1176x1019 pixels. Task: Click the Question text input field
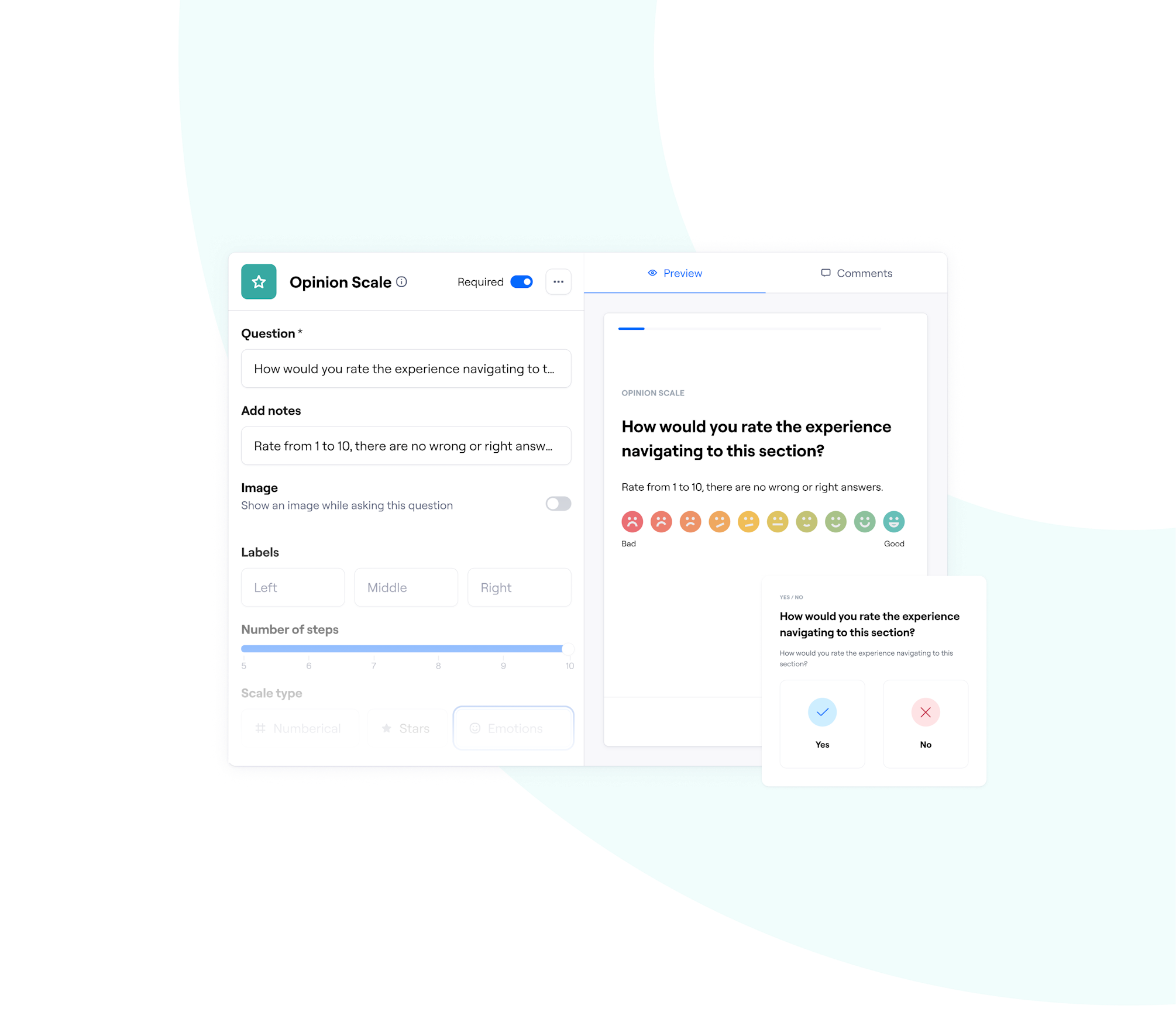pyautogui.click(x=406, y=368)
